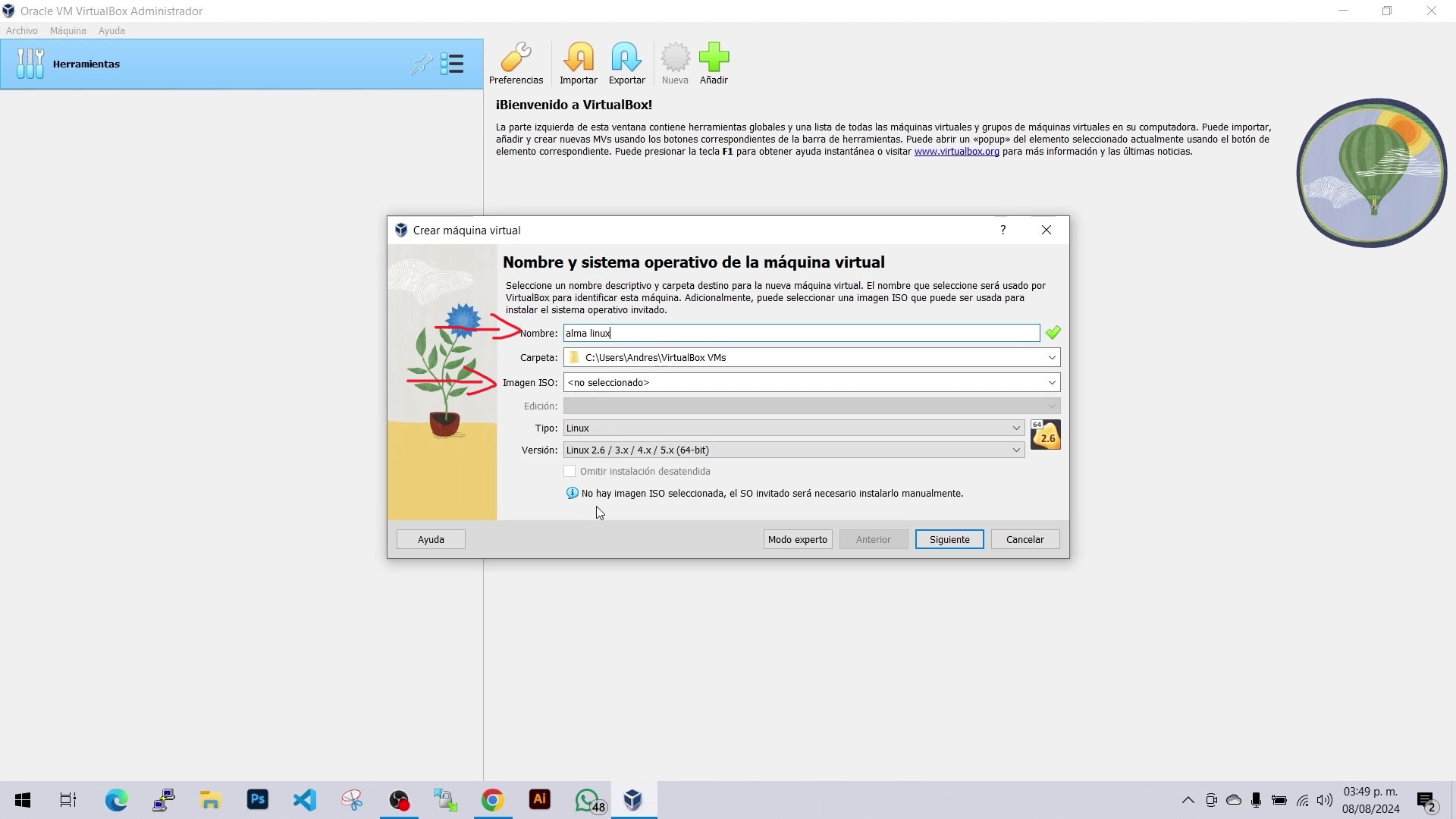This screenshot has height=819, width=1456.
Task: Click the Linux 2.6 OS type badge
Action: tap(1046, 435)
